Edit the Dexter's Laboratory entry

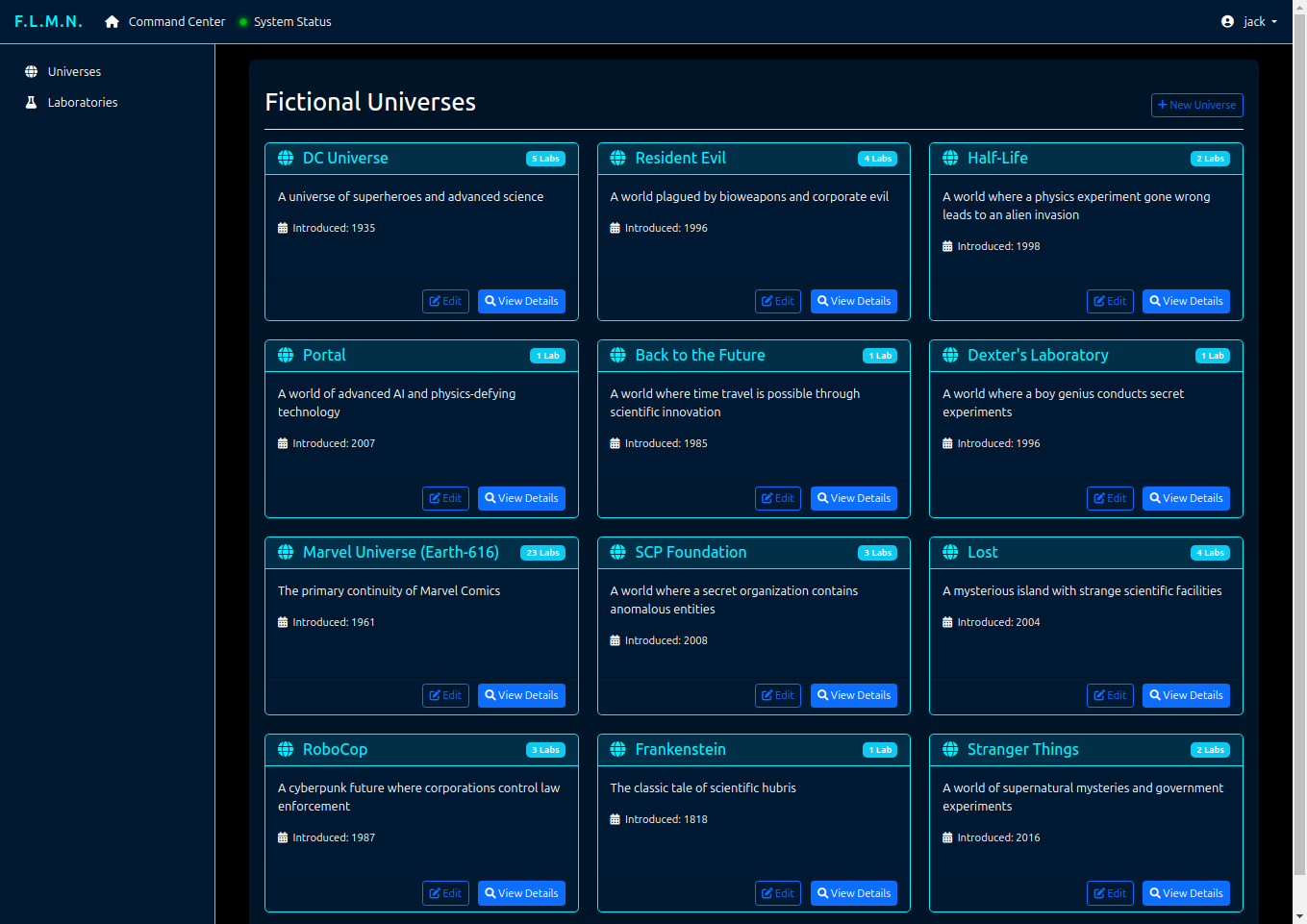click(1110, 498)
